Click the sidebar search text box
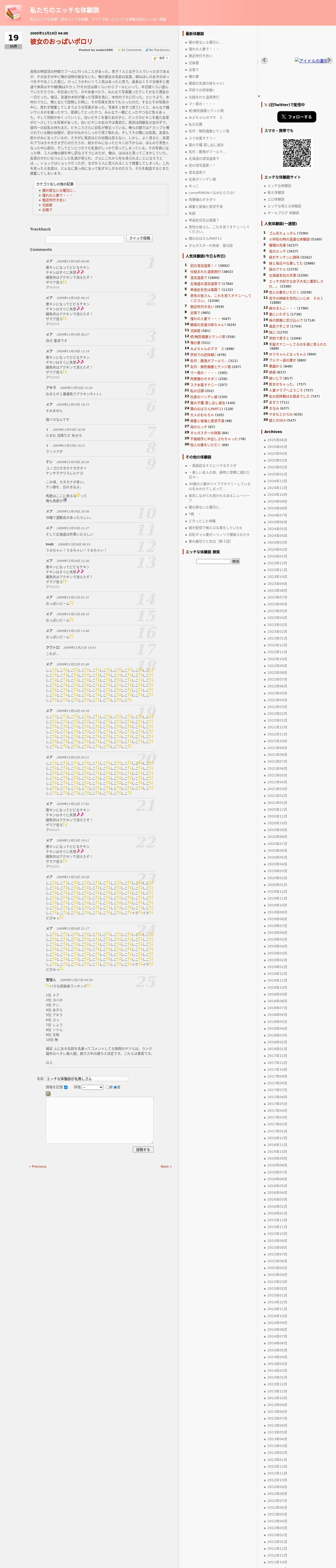Viewport: 336px width, 1568px height. (x=214, y=561)
